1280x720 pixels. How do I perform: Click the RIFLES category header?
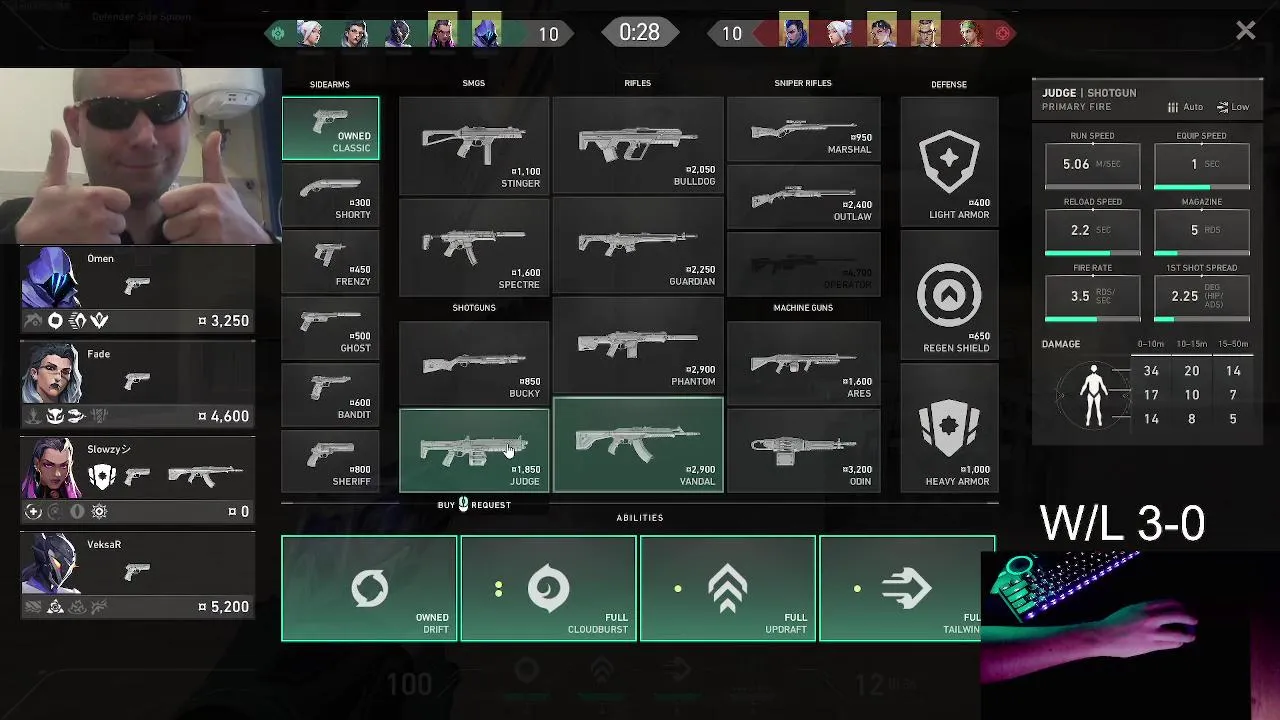638,83
